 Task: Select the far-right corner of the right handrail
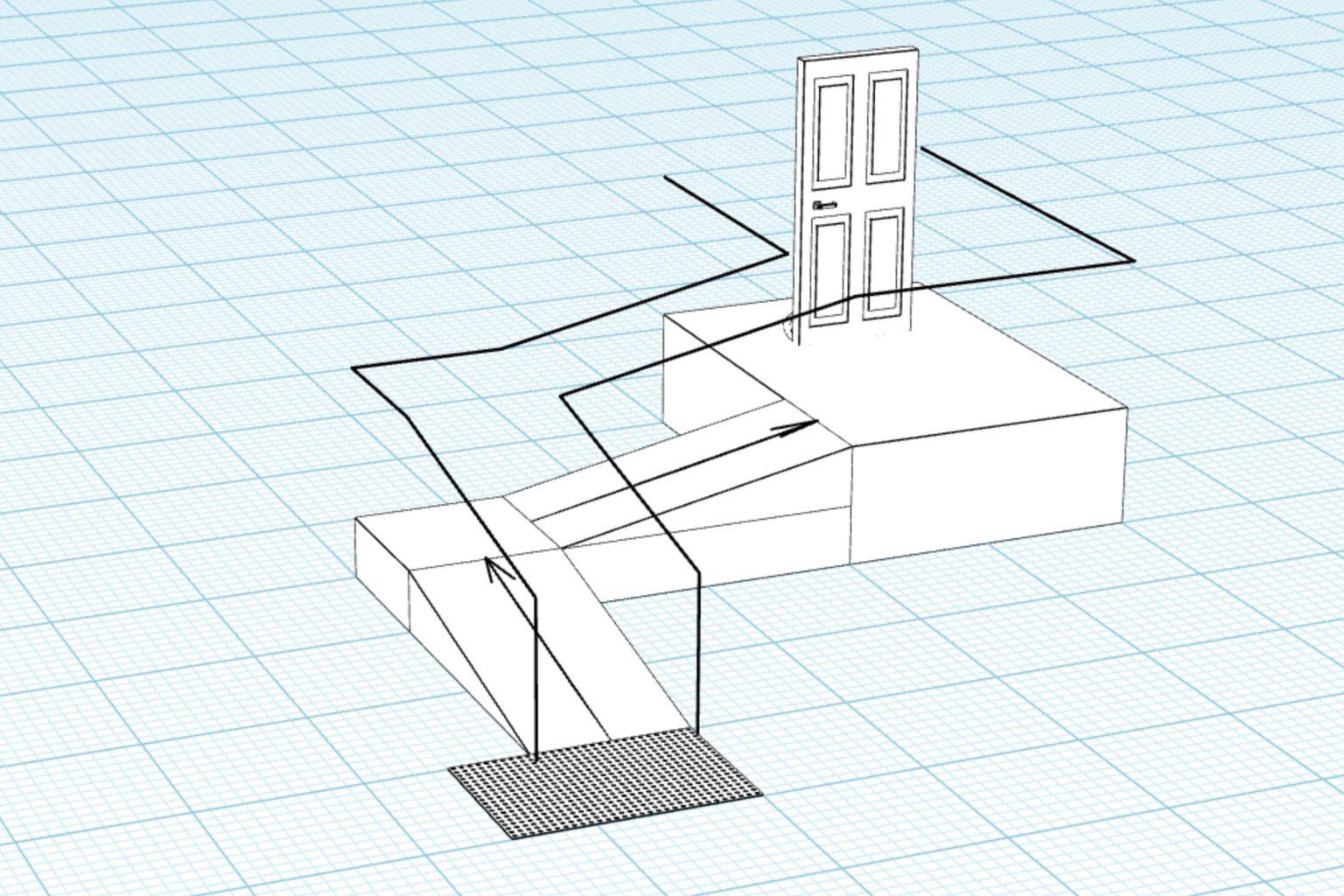pyautogui.click(x=1134, y=261)
